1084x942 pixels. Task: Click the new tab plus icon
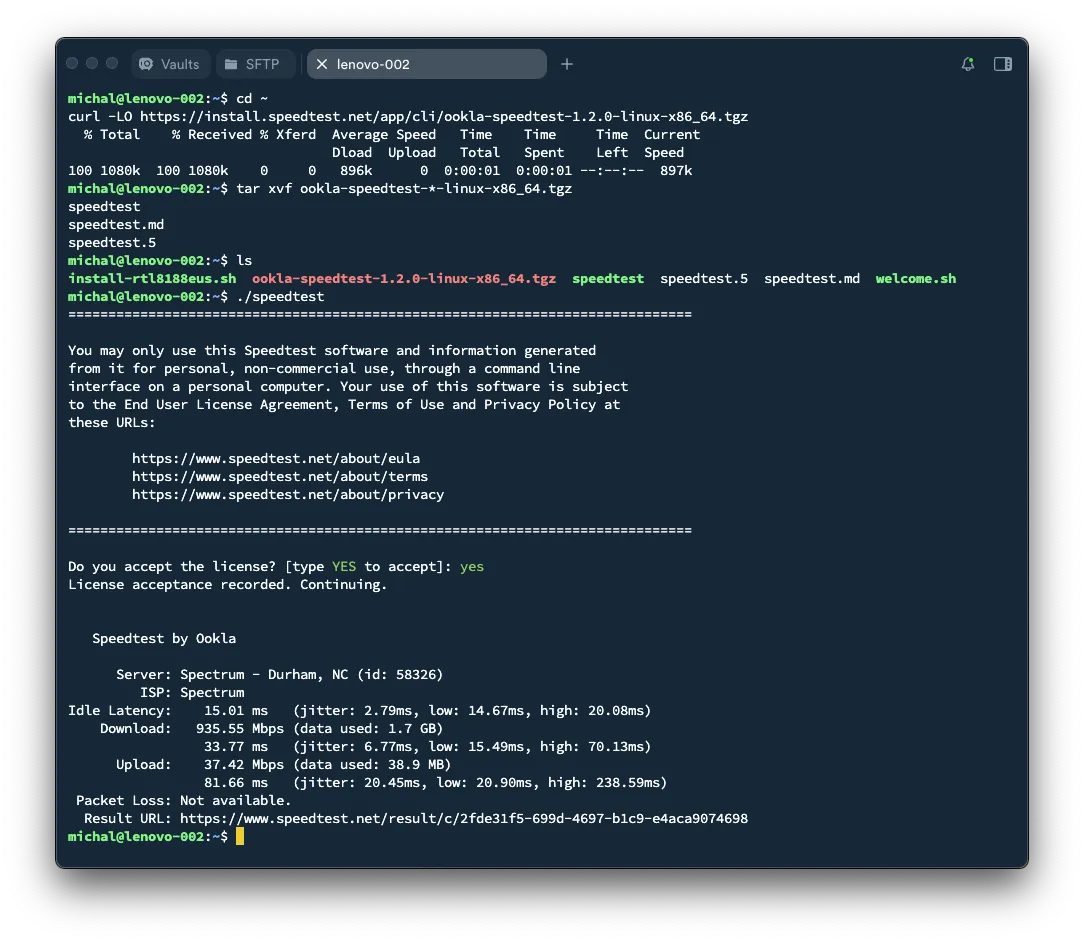pyautogui.click(x=566, y=64)
